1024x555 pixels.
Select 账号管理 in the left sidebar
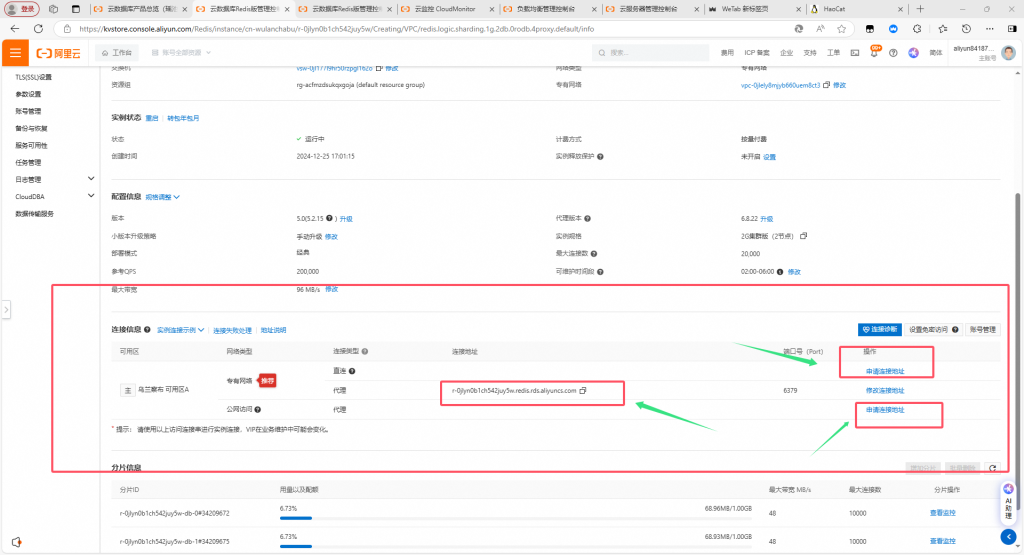pyautogui.click(x=28, y=111)
